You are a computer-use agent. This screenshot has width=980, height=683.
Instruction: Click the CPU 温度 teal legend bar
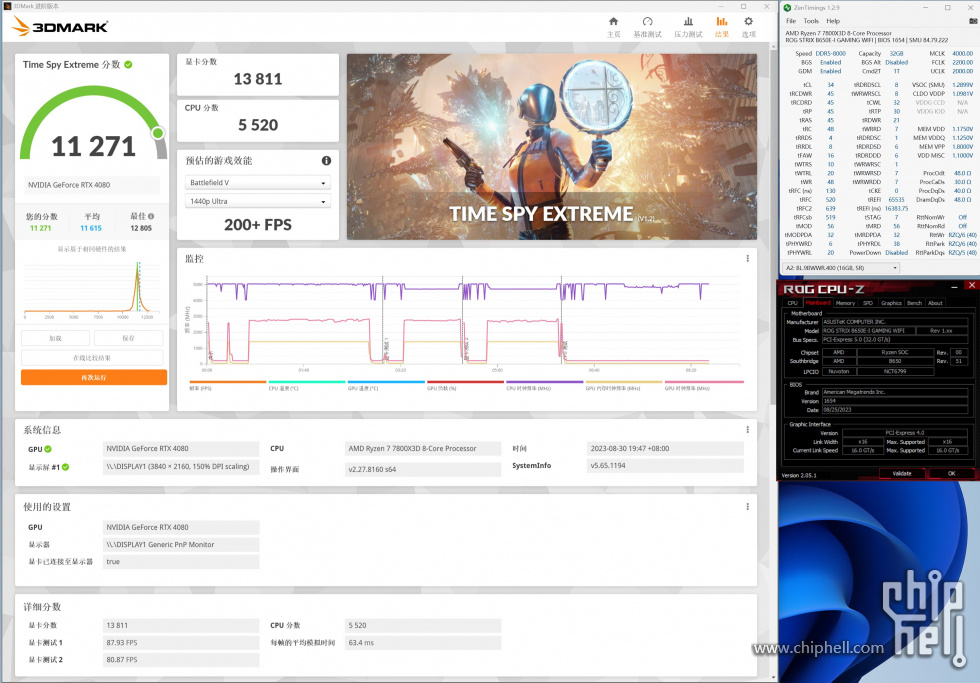click(x=307, y=382)
